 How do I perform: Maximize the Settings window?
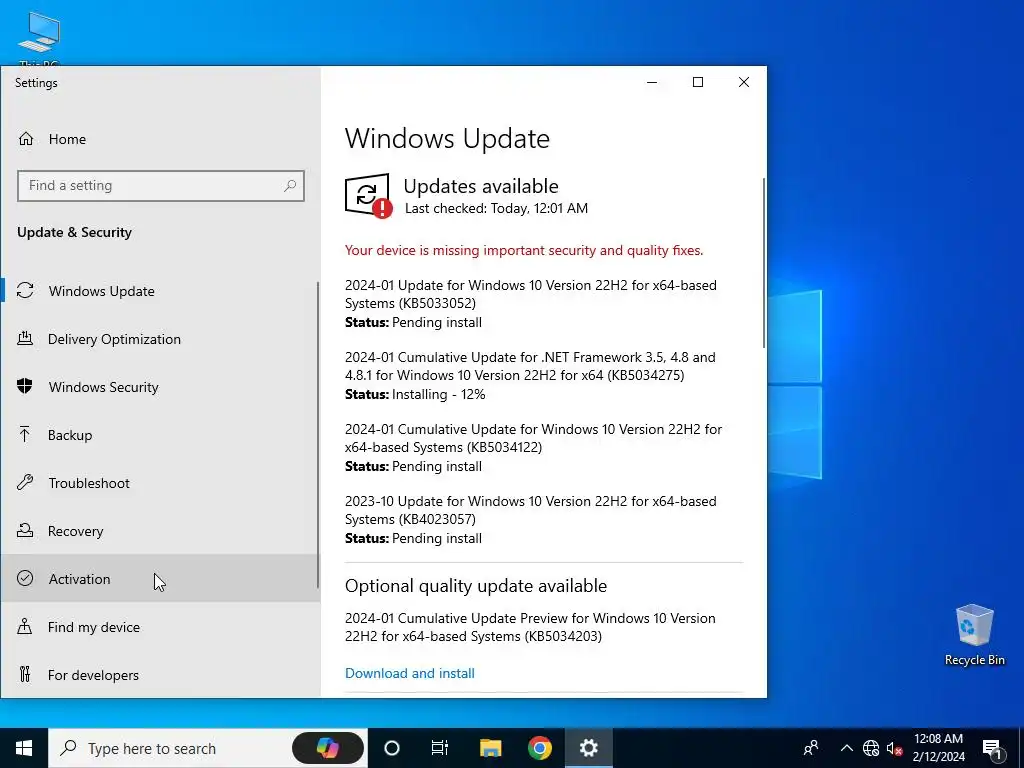tap(697, 82)
